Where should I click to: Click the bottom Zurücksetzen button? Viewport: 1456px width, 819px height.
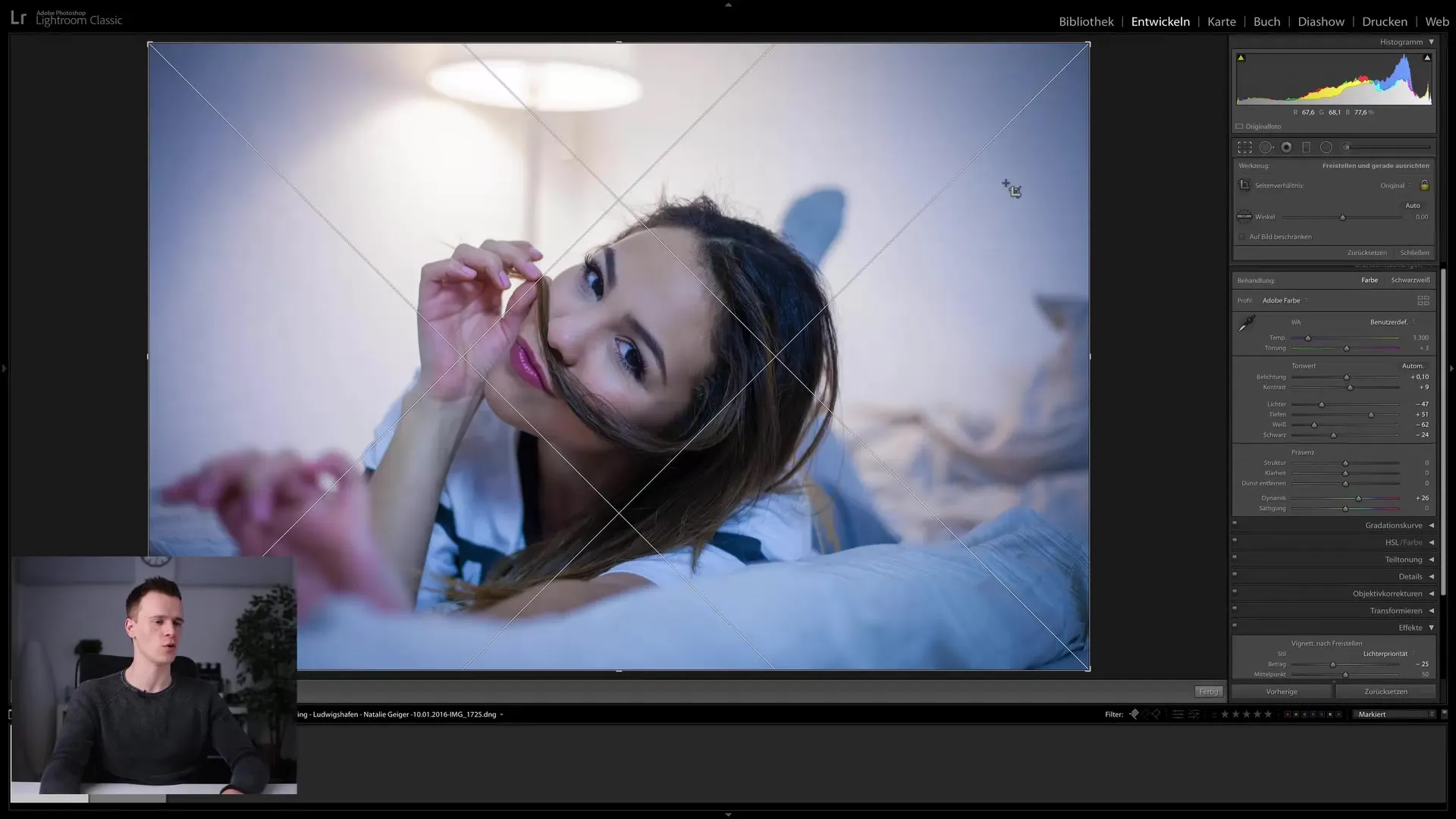1385,692
